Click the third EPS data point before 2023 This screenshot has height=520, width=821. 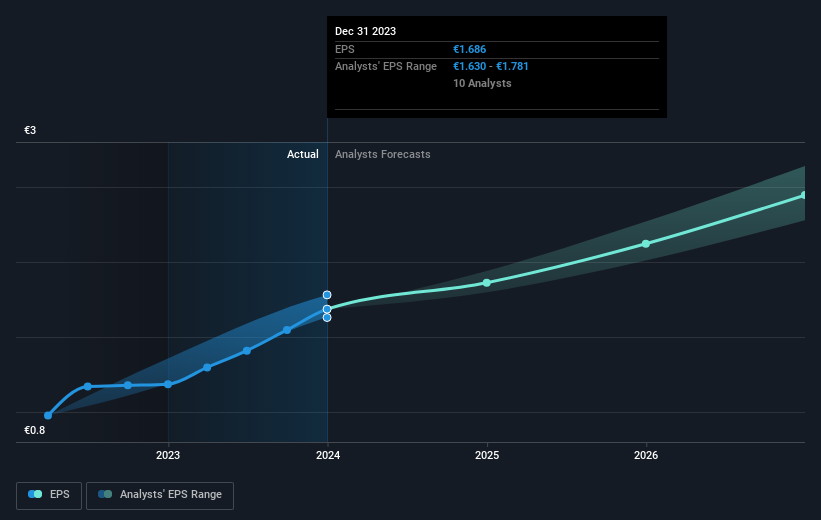[x=128, y=385]
